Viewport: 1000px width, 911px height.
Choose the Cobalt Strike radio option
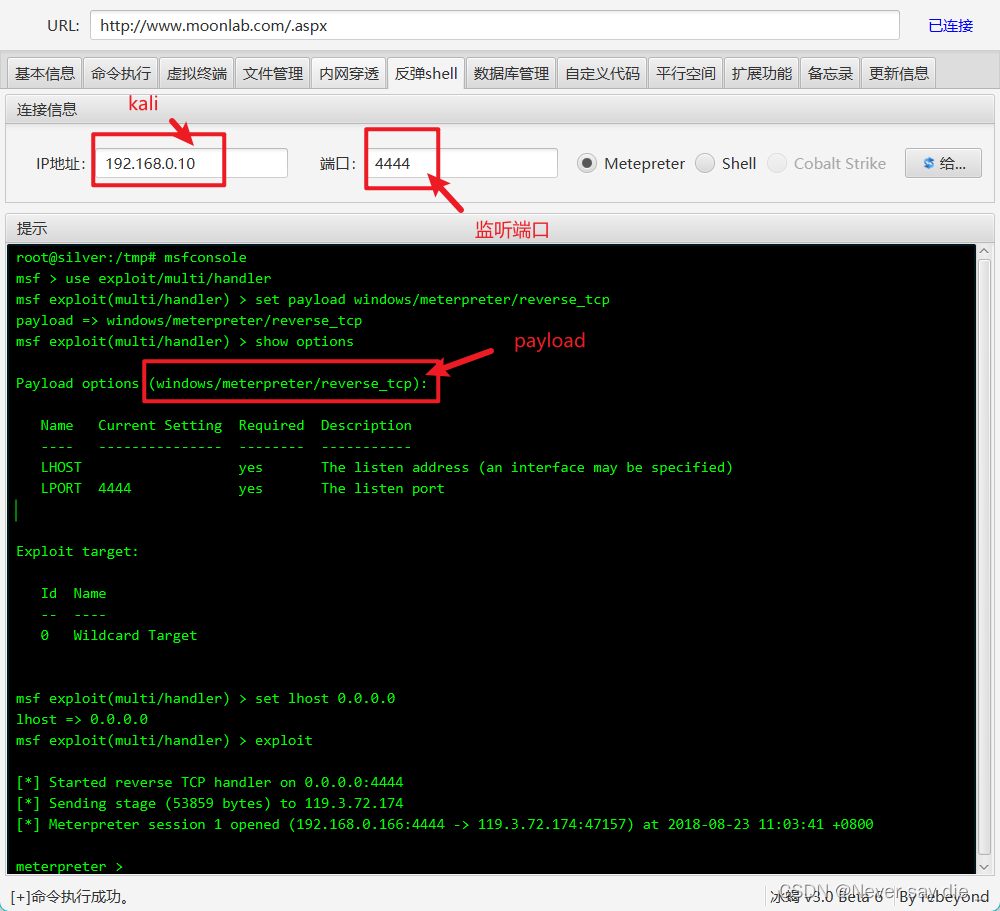777,163
